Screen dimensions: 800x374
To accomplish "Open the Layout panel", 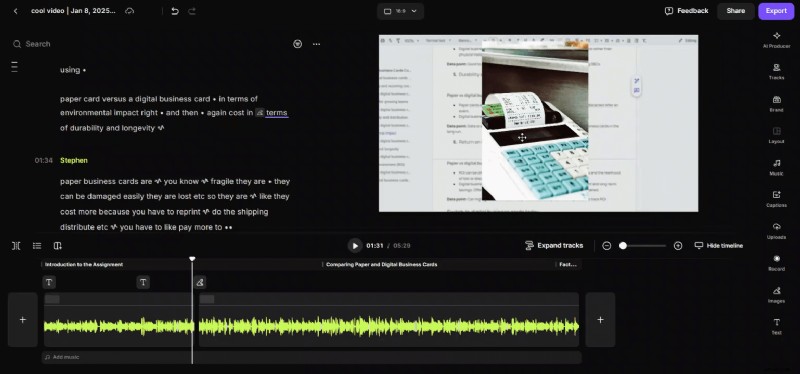I will [x=777, y=135].
